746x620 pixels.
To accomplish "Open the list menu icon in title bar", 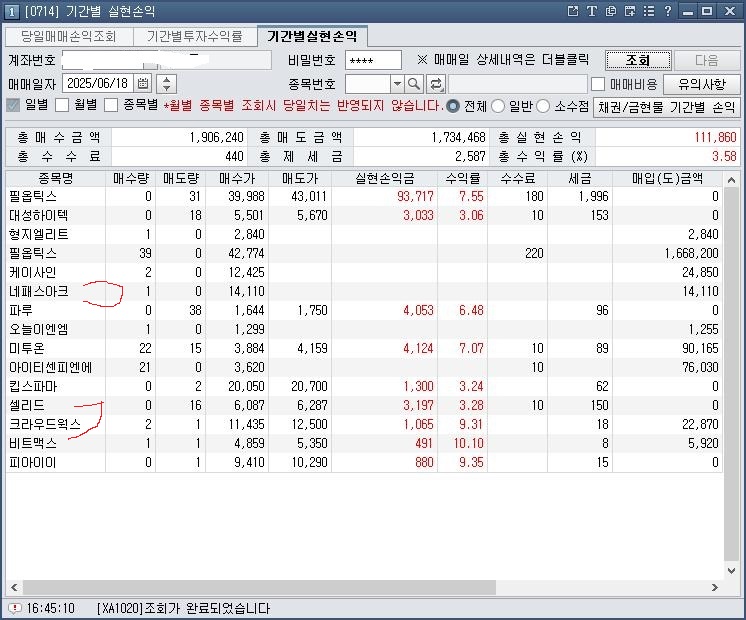I will (x=648, y=11).
